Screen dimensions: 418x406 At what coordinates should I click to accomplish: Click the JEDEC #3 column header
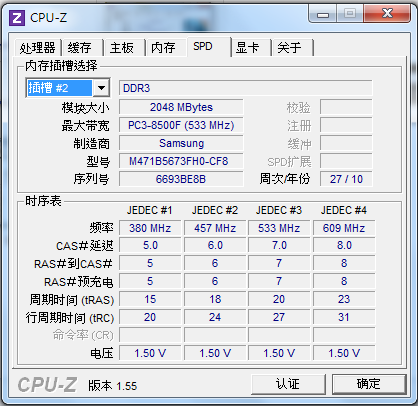[x=279, y=211]
